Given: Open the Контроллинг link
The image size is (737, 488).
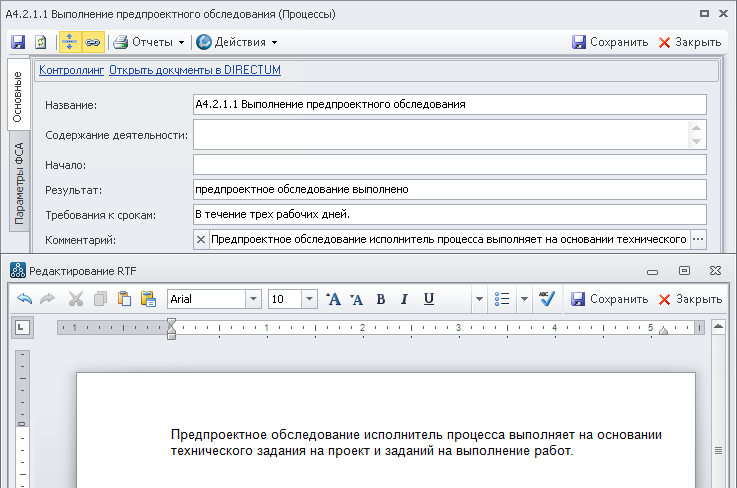Looking at the screenshot, I should click(71, 70).
